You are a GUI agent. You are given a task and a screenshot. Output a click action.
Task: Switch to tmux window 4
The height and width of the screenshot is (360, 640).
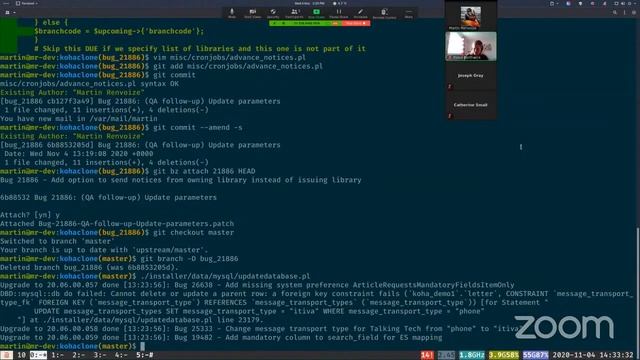pyautogui.click(x=121, y=355)
